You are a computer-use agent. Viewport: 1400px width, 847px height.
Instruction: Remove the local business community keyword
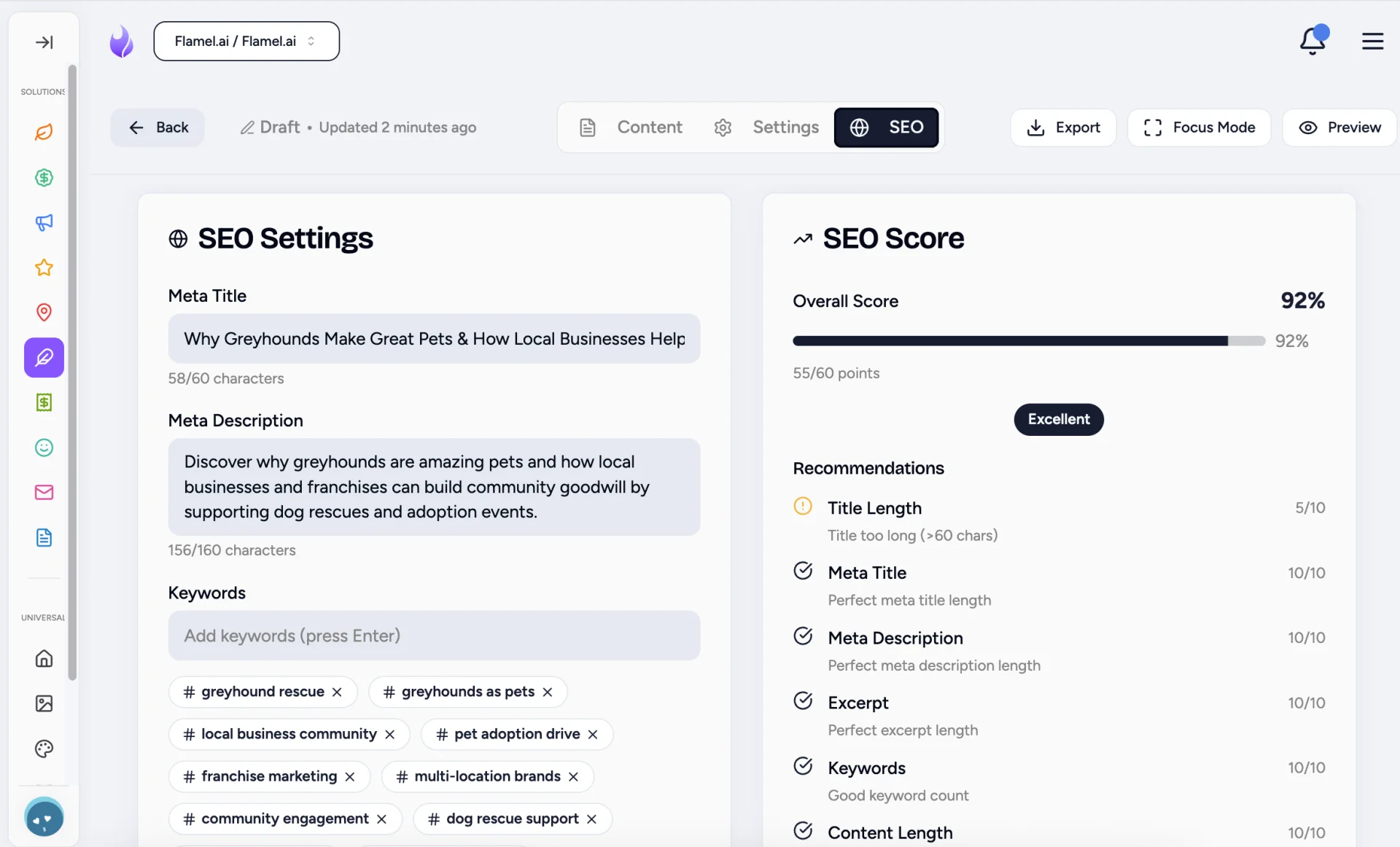pyautogui.click(x=390, y=734)
